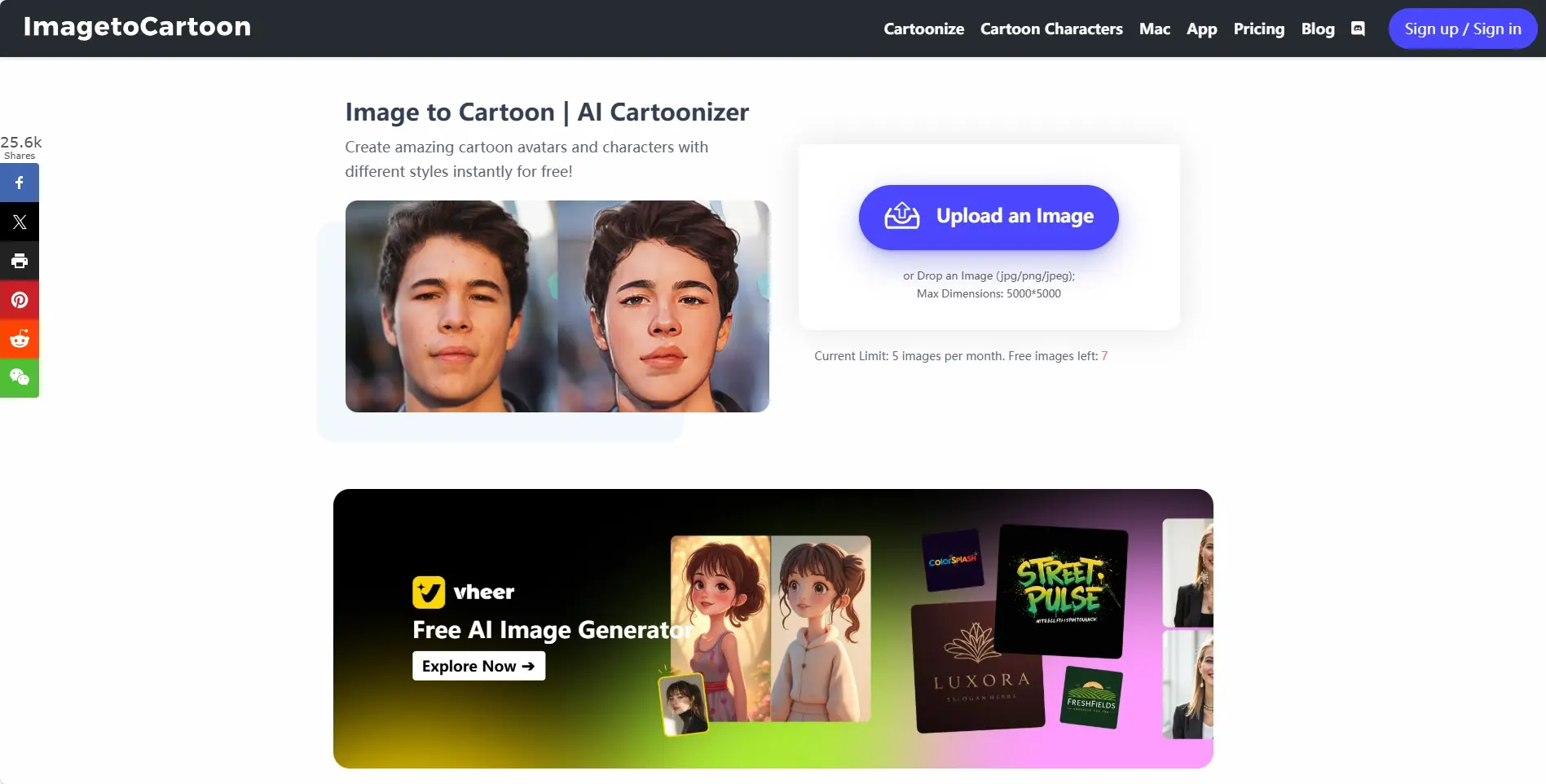Screen dimensions: 1546x784
Task: Share to Reddit using its icon
Action: (x=20, y=339)
